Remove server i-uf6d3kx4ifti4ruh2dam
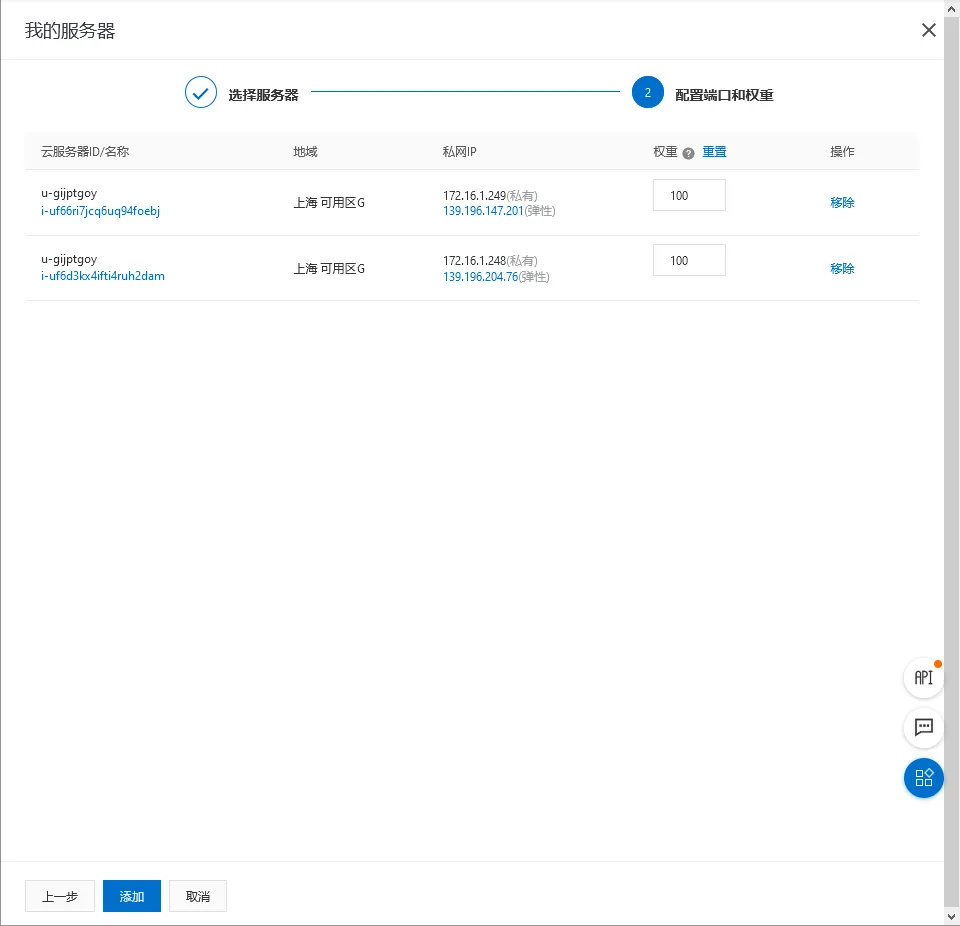 pos(842,268)
